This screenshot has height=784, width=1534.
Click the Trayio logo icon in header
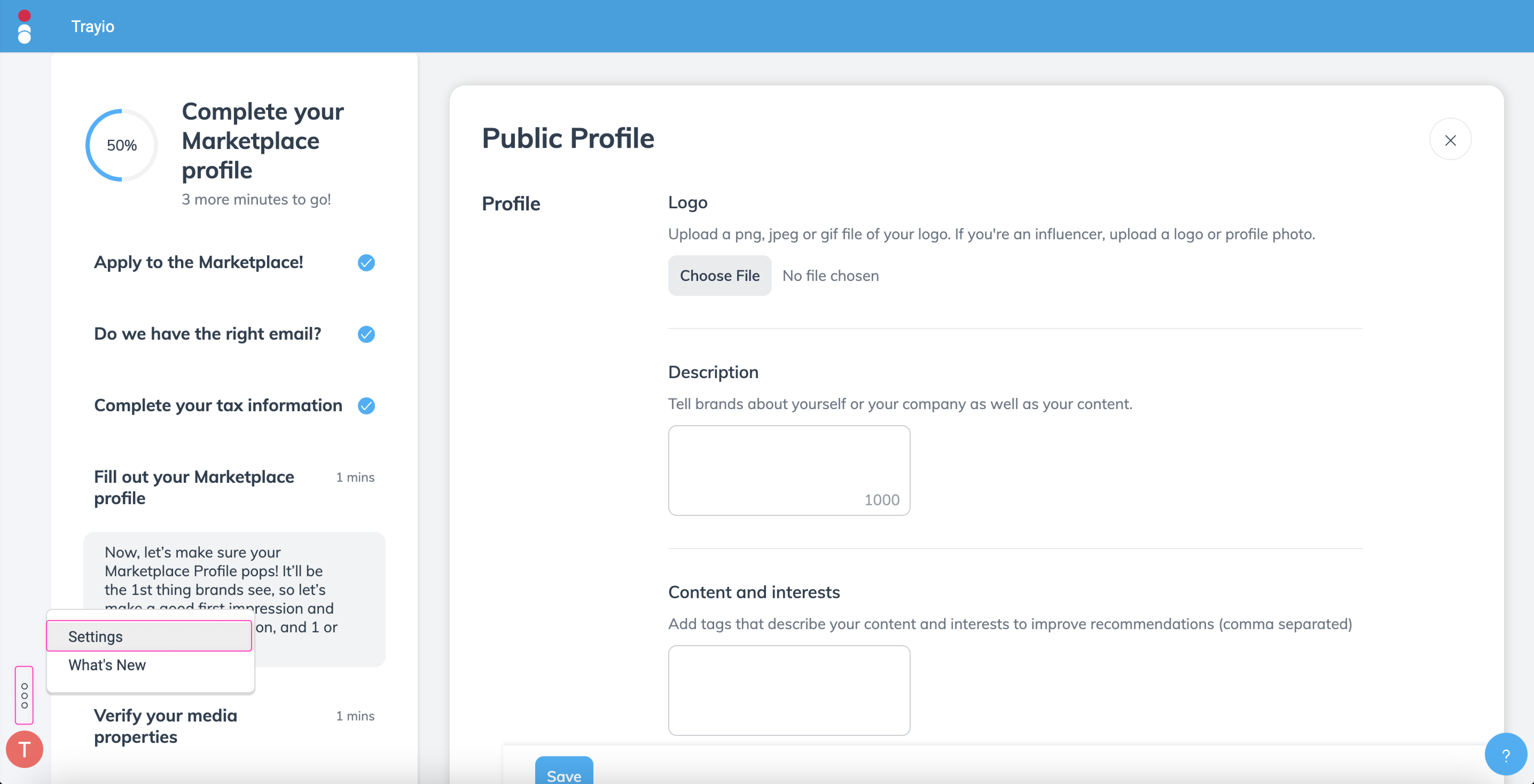pyautogui.click(x=24, y=26)
